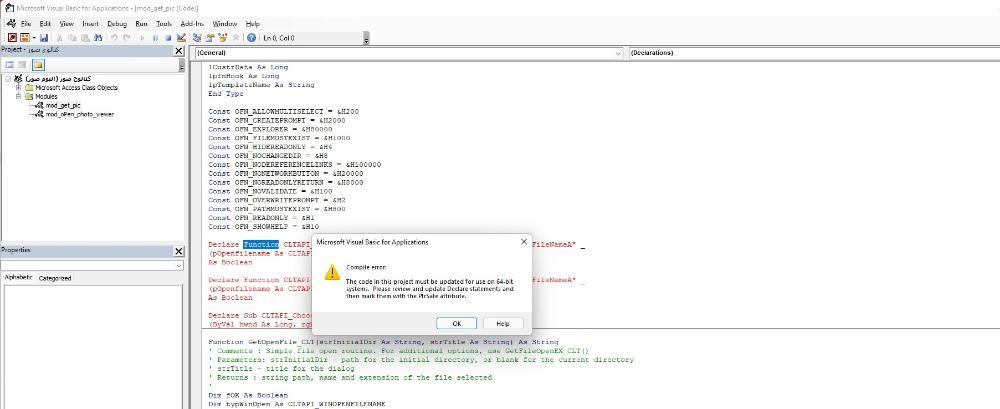The image size is (1000, 409).
Task: Open the (General) object dropdown
Action: (408, 53)
